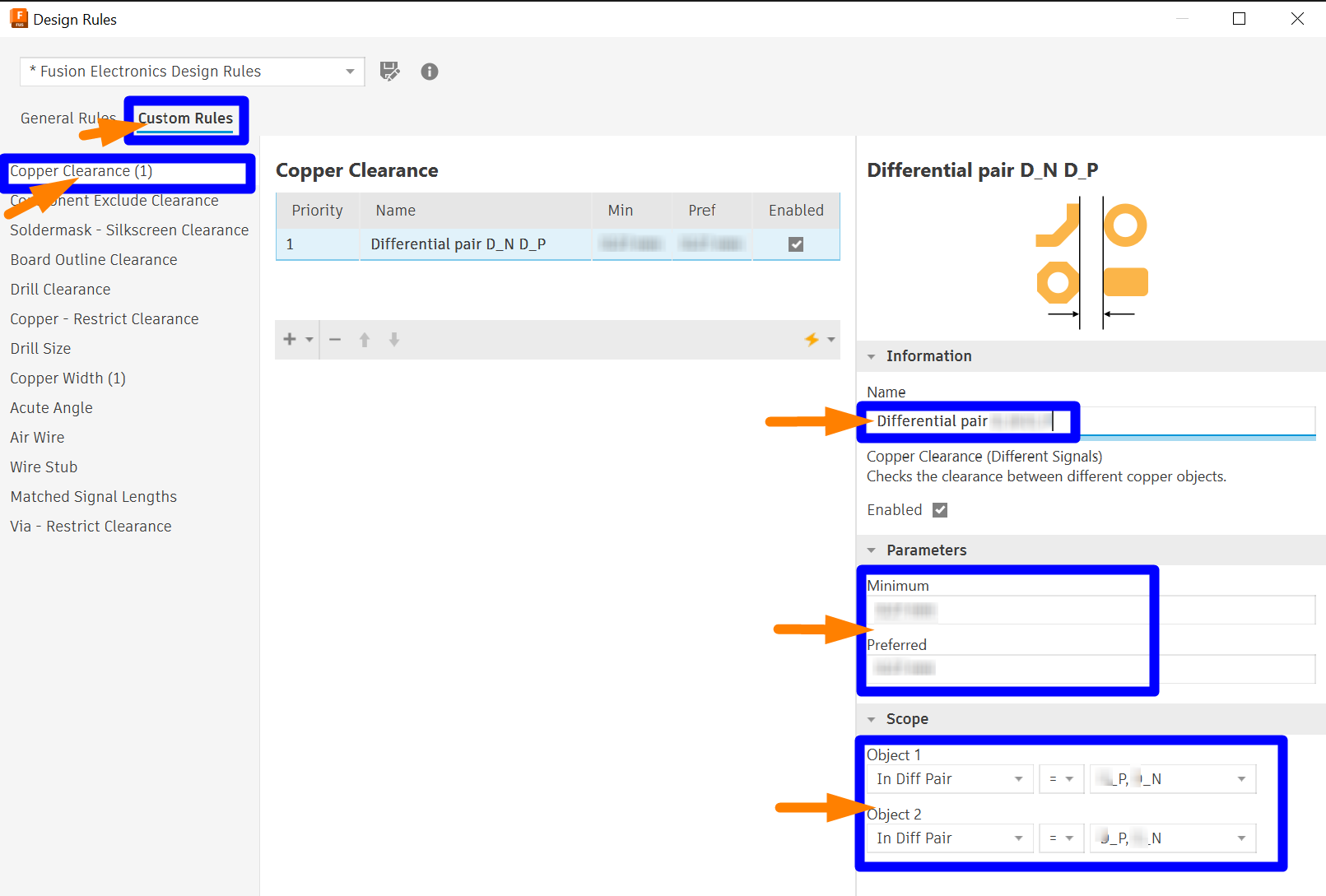Screen dimensions: 1326x896
Task: Collapse the Parameters section
Action: (x=872, y=550)
